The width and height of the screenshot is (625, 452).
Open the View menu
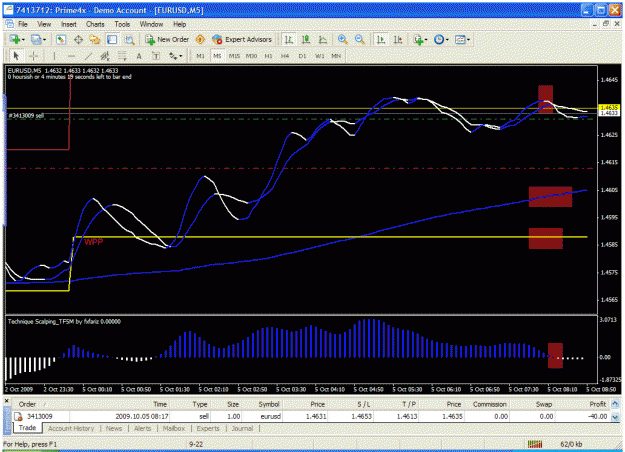pos(44,24)
